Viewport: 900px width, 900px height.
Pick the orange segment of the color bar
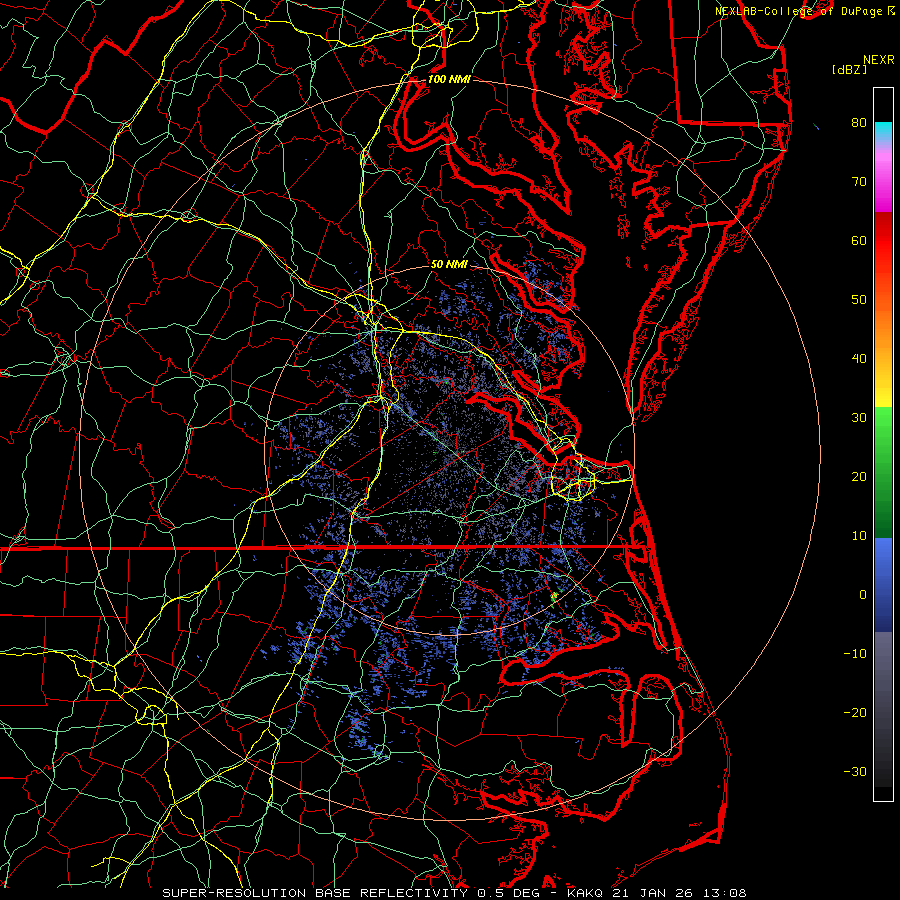pos(883,327)
